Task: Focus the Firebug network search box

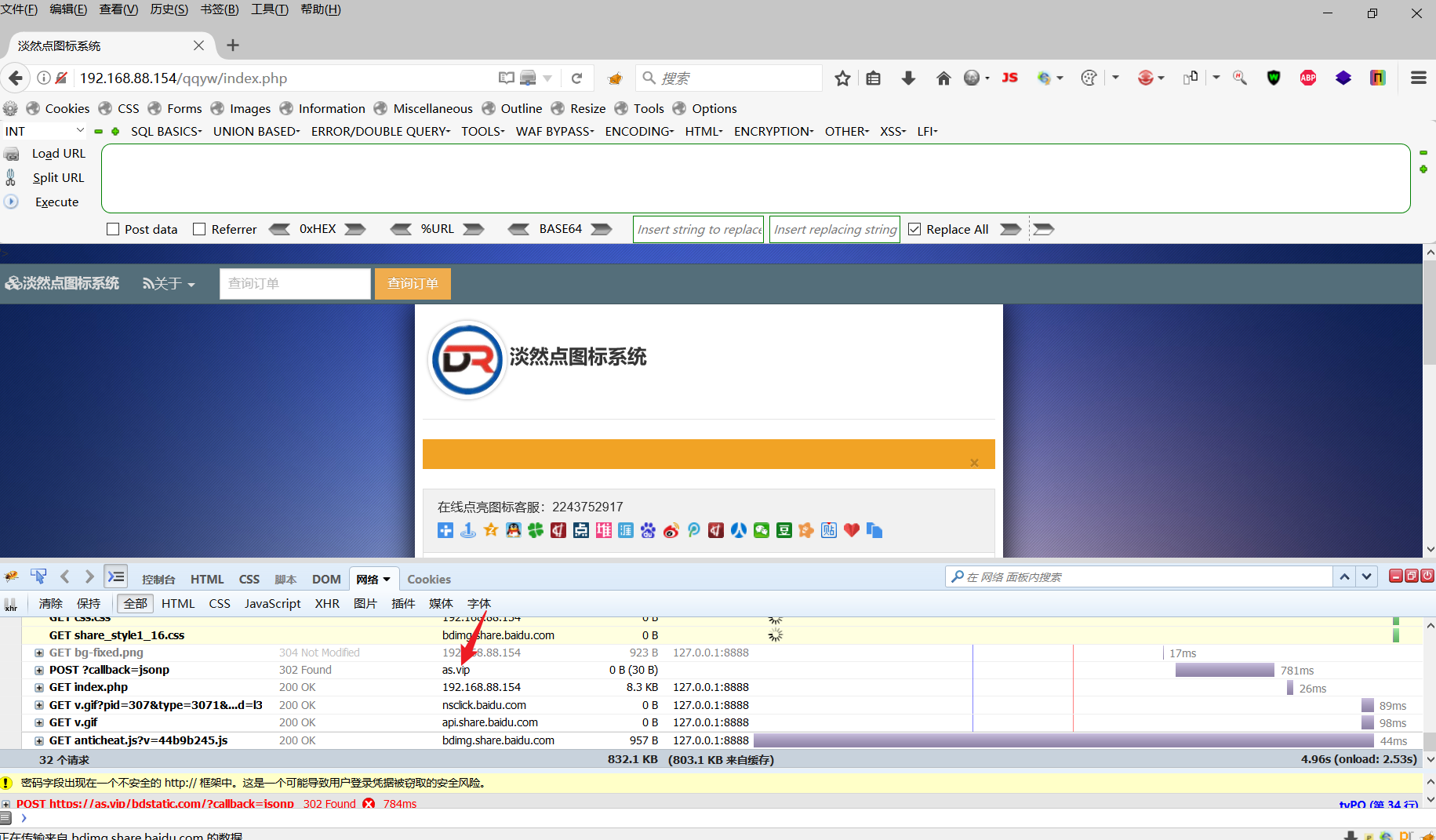Action: [x=1140, y=577]
